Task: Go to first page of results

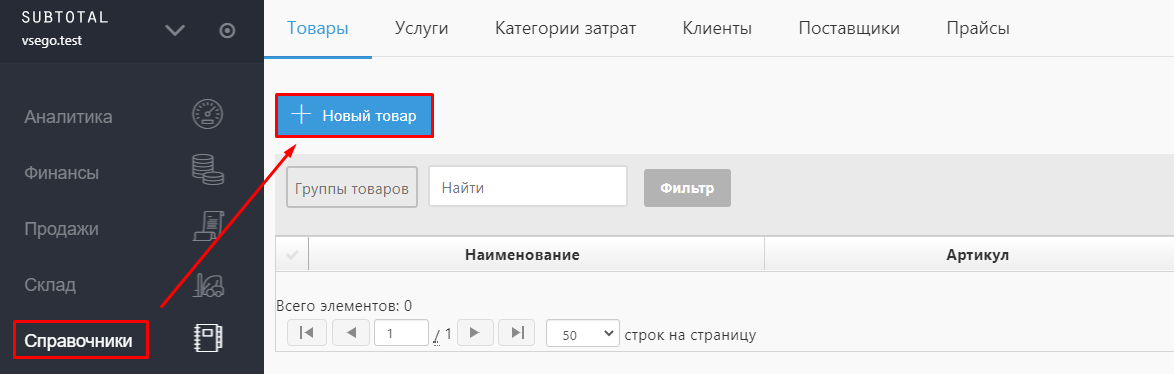Action: click(x=307, y=333)
